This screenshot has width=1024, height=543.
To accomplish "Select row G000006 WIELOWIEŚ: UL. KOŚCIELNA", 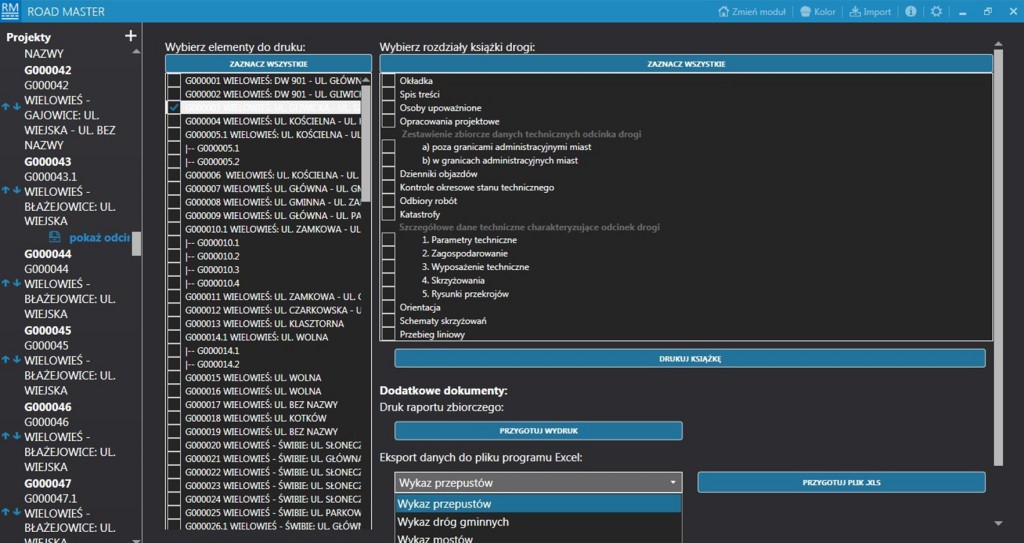I will pos(272,175).
